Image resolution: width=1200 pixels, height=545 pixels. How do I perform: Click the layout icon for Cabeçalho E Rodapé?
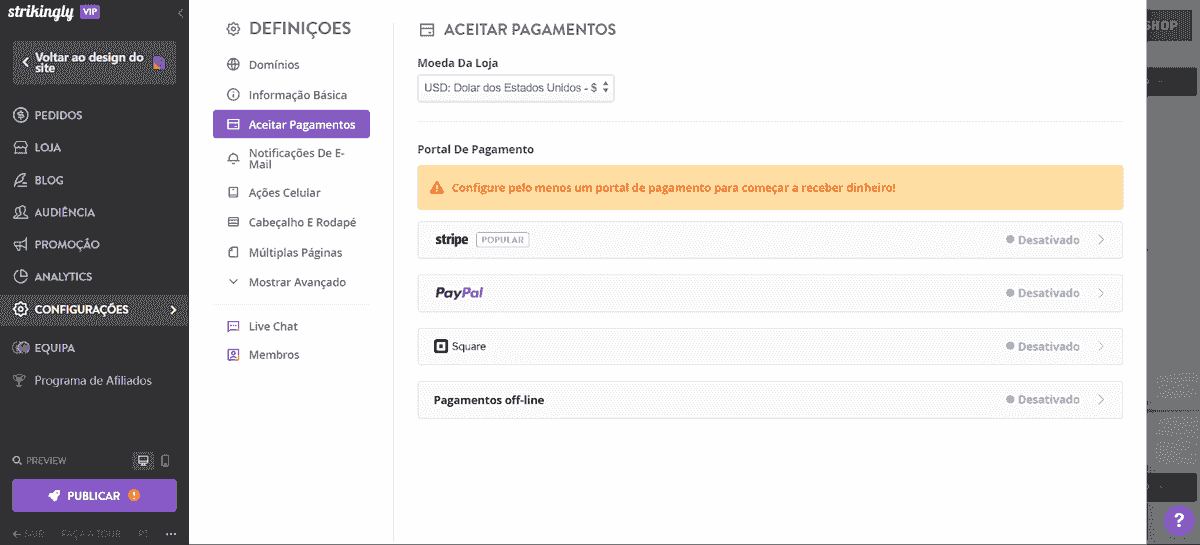tap(233, 222)
